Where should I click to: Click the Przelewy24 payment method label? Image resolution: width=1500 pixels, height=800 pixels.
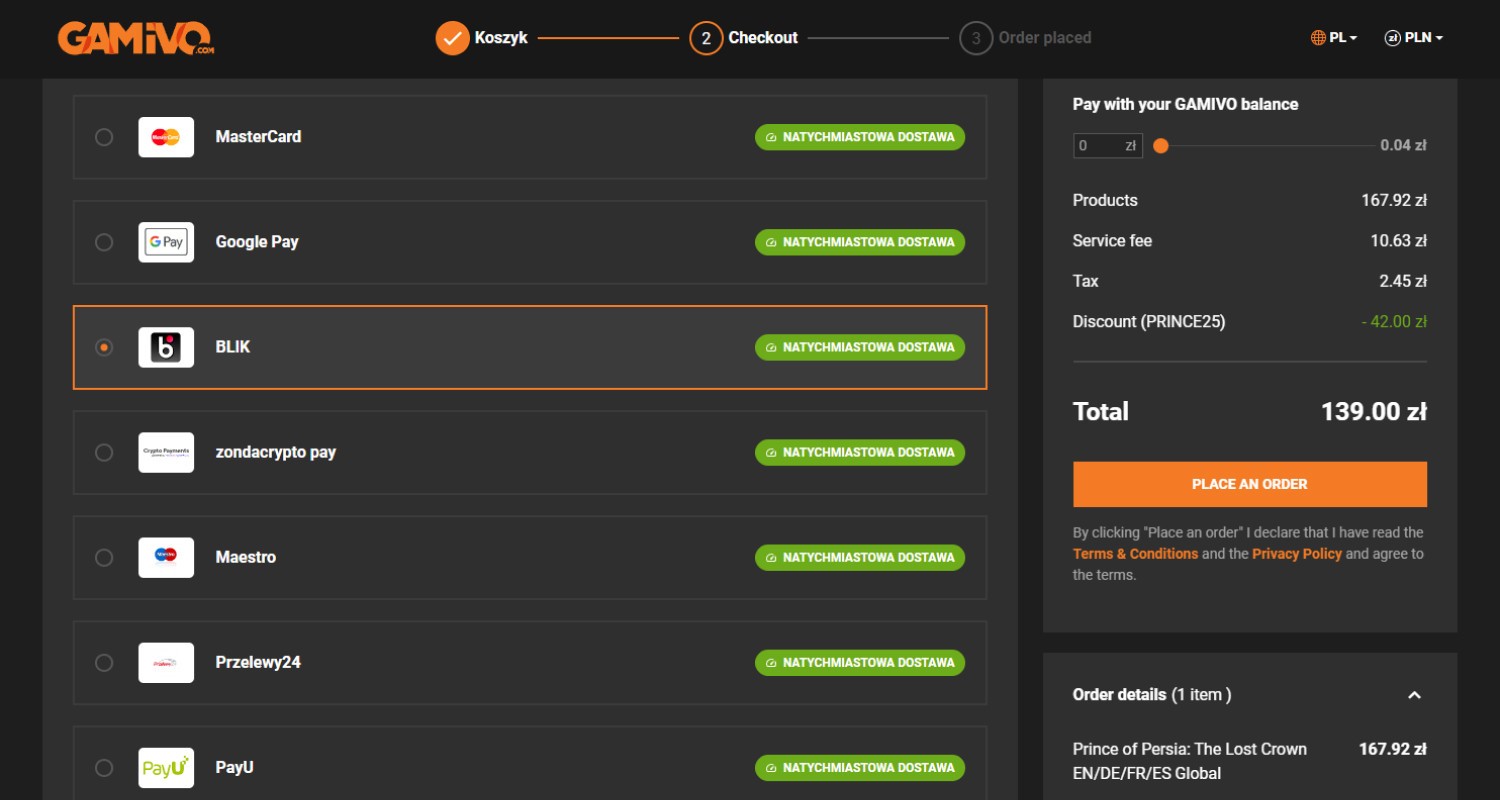258,662
